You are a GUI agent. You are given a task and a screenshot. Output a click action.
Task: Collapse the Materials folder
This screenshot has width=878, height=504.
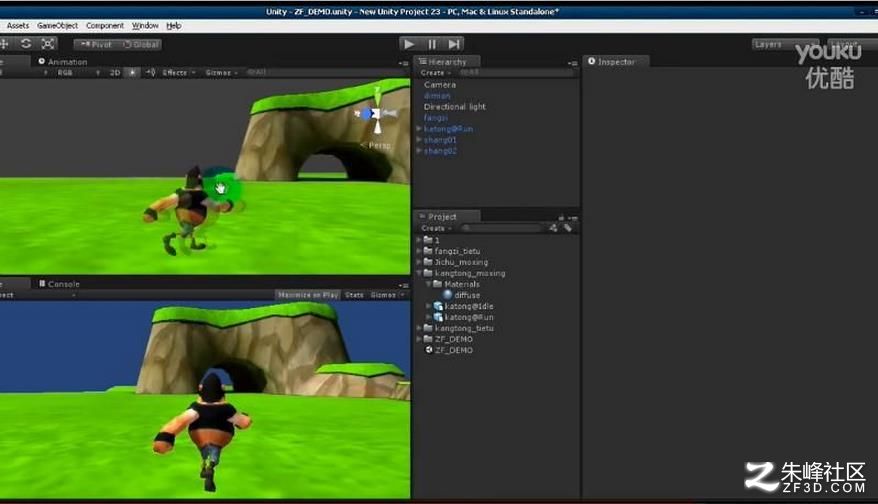click(x=428, y=284)
